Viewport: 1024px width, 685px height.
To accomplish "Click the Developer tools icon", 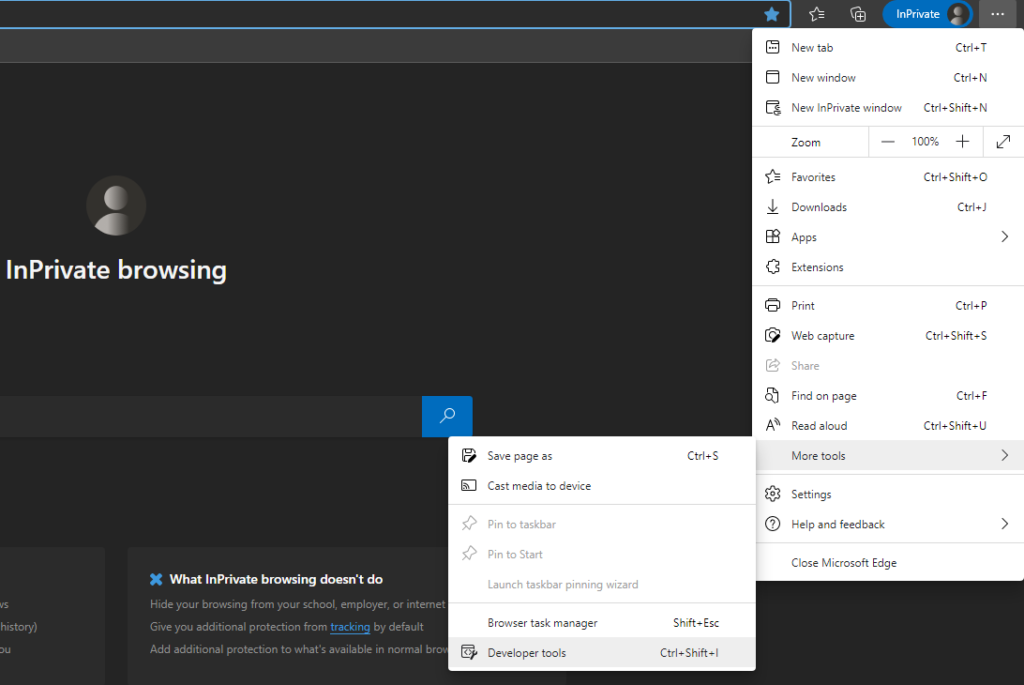I will click(469, 652).
